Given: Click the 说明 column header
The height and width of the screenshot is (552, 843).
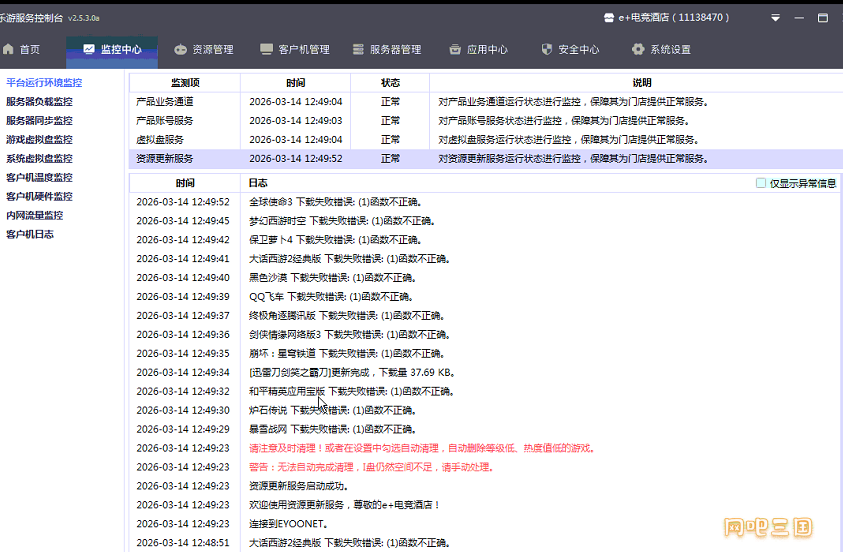Looking at the screenshot, I should (641, 83).
